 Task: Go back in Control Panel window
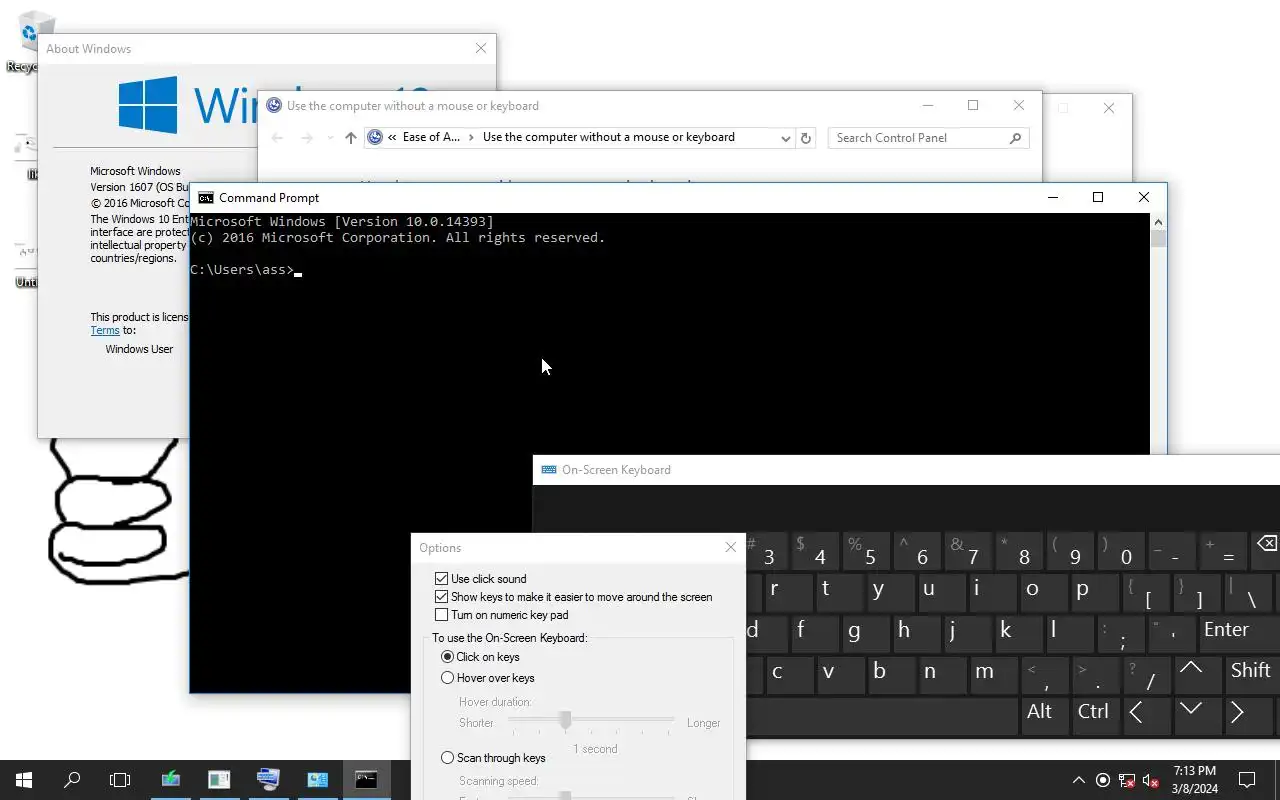click(278, 138)
